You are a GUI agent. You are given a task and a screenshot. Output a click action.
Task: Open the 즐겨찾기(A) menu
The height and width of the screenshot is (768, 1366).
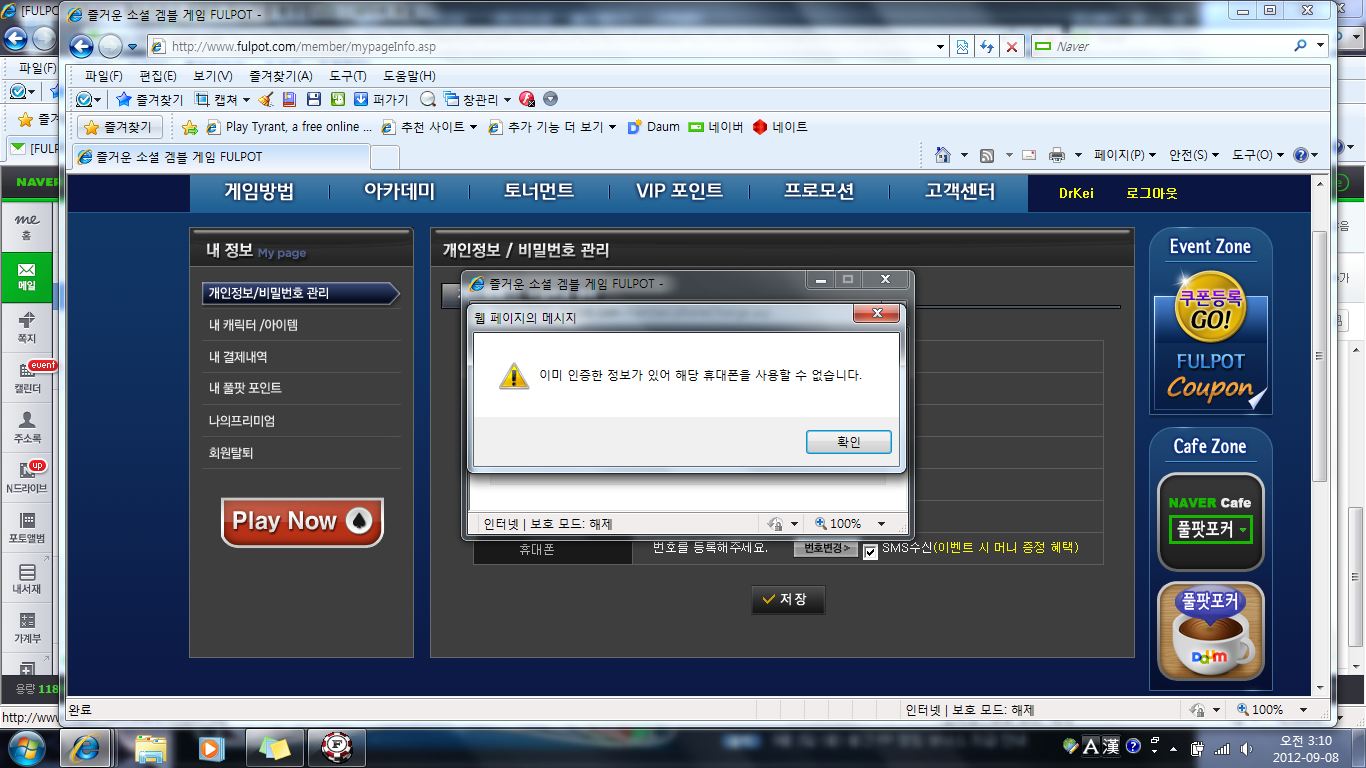(x=281, y=76)
